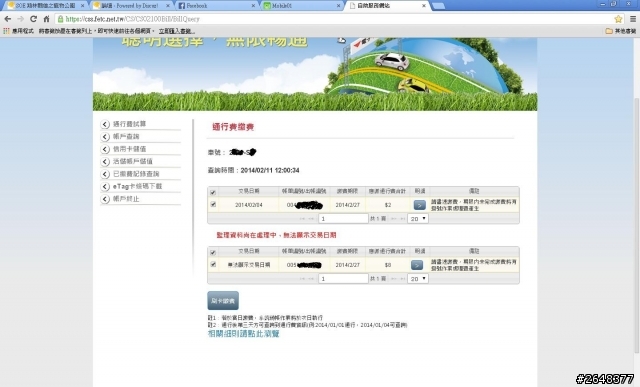Click the 2014/2/27 due date in the $0 row
640x387 pixels.
point(347,265)
